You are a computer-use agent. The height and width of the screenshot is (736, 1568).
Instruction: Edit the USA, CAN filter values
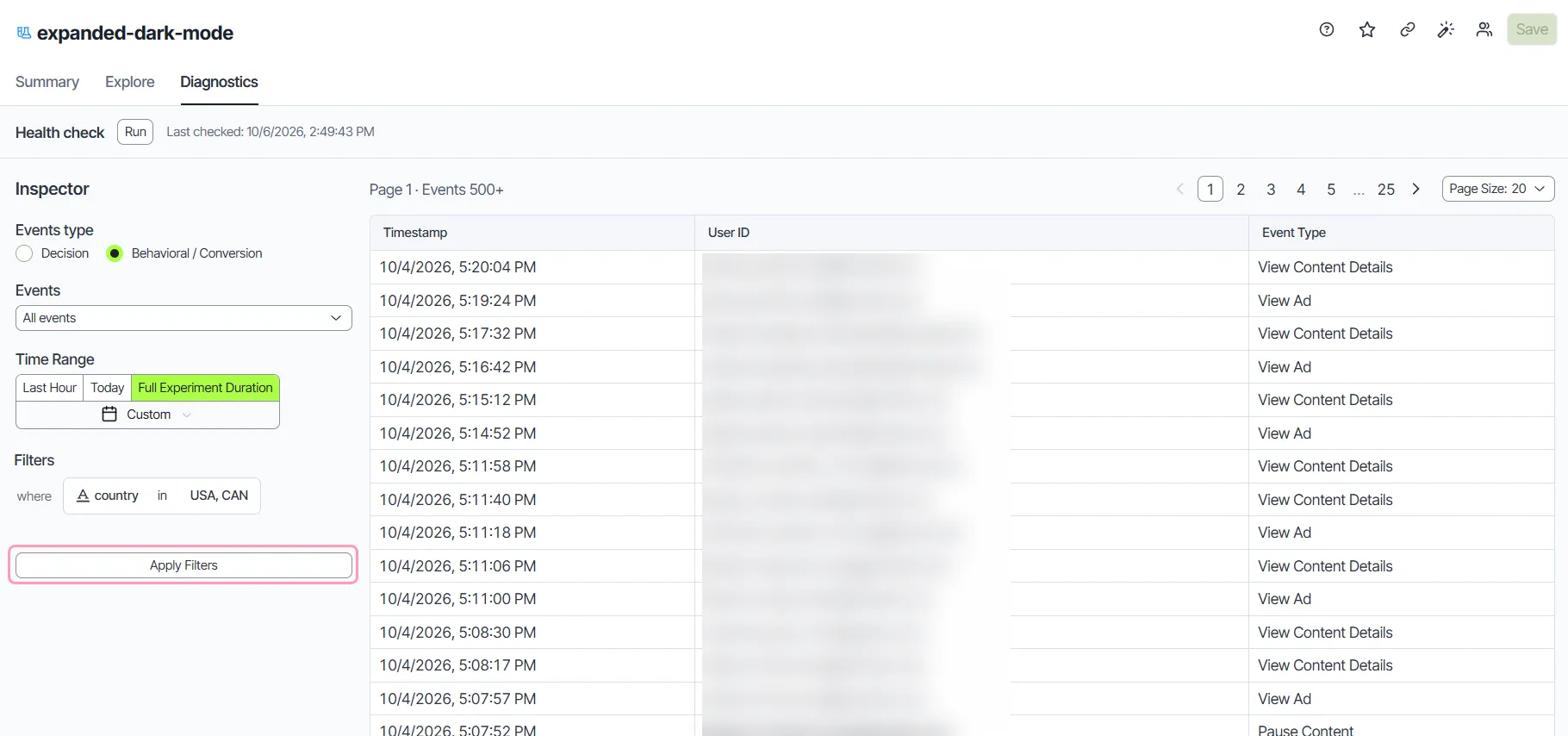point(219,496)
